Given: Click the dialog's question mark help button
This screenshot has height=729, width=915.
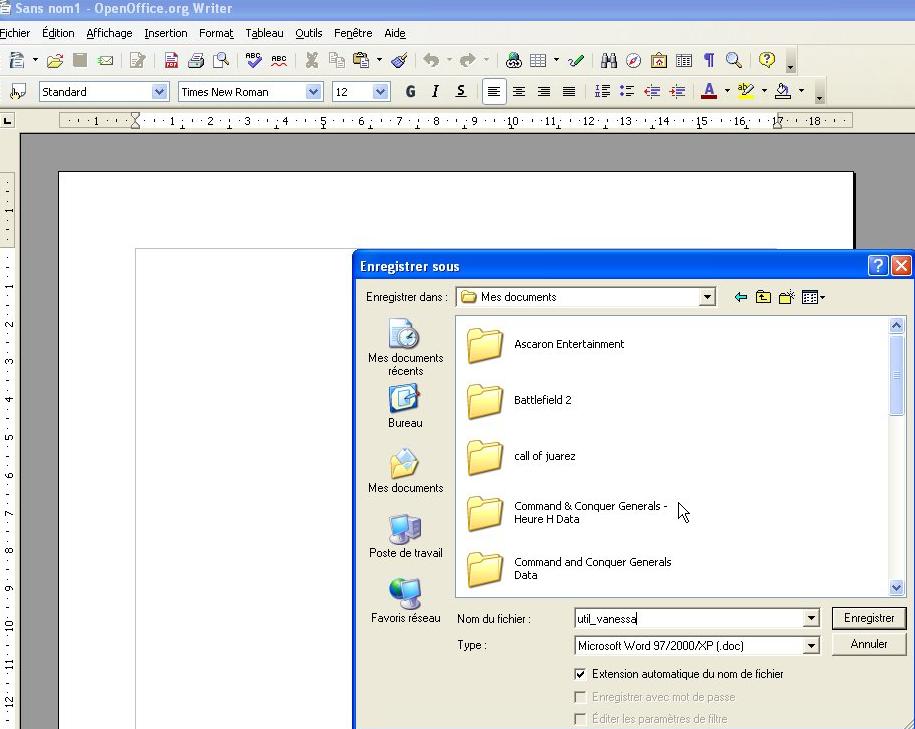Looking at the screenshot, I should (878, 266).
